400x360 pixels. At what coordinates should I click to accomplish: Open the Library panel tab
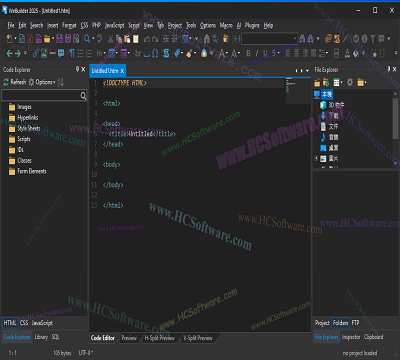coord(41,337)
